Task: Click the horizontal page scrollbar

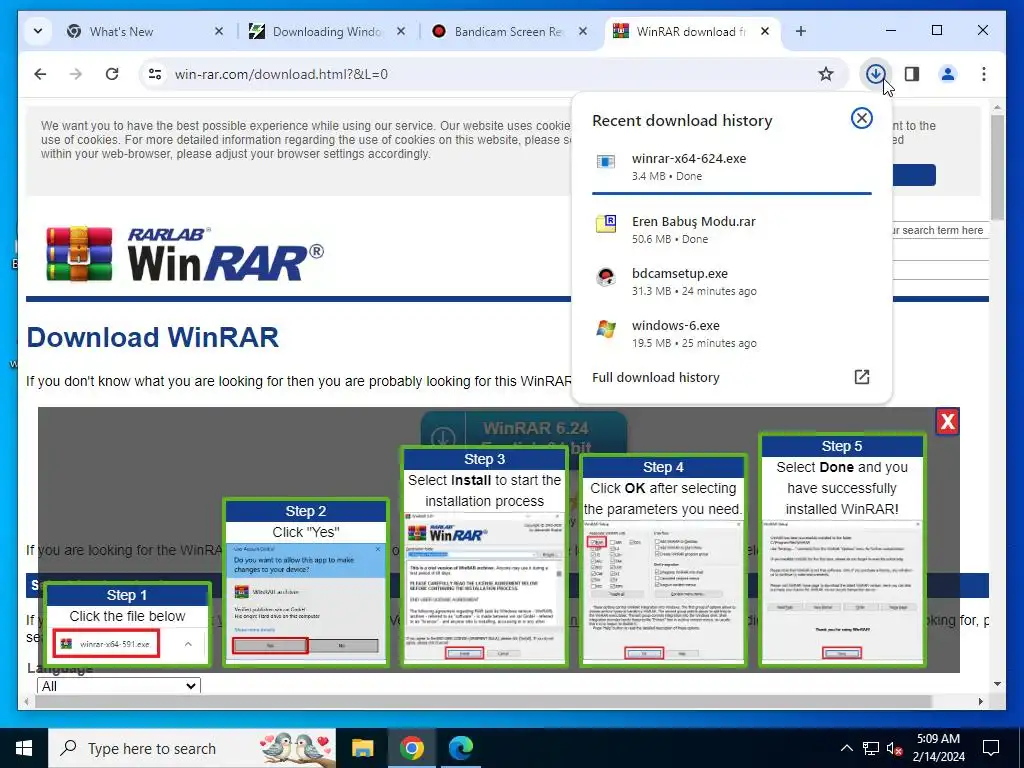Action: [483, 701]
